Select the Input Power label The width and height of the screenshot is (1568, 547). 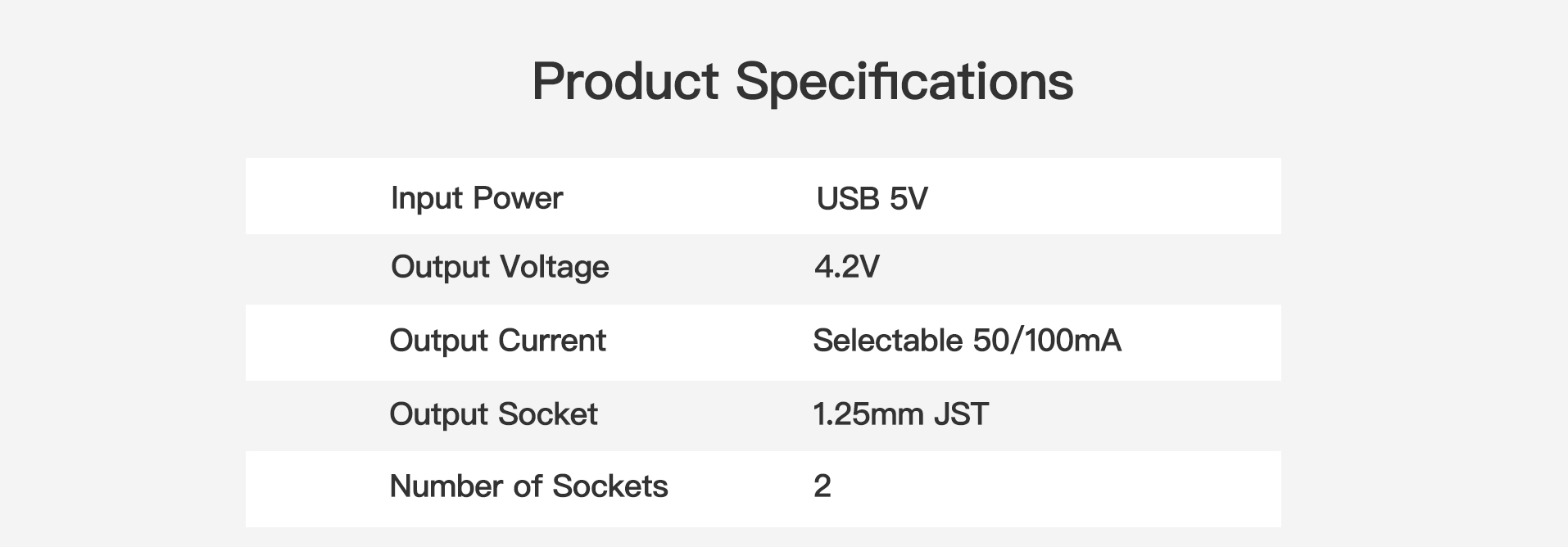point(477,199)
